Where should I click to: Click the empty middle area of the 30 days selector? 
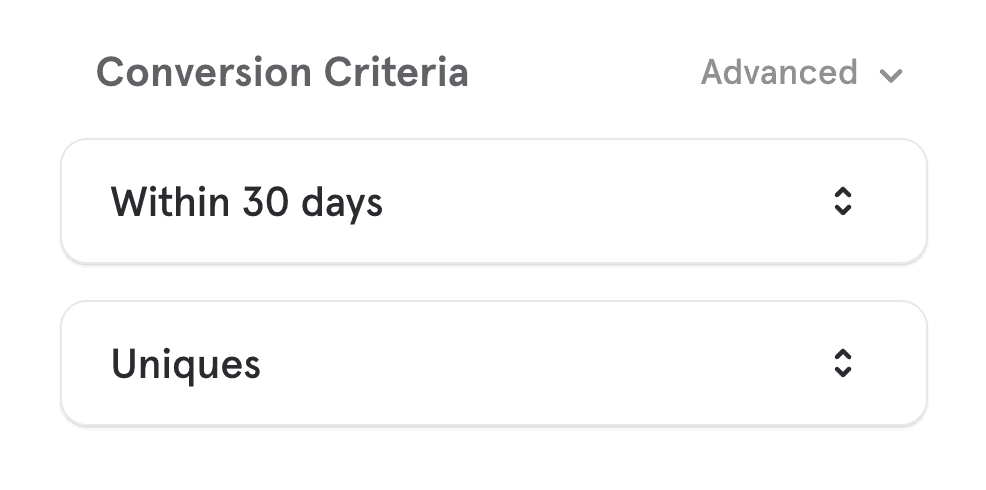click(600, 202)
